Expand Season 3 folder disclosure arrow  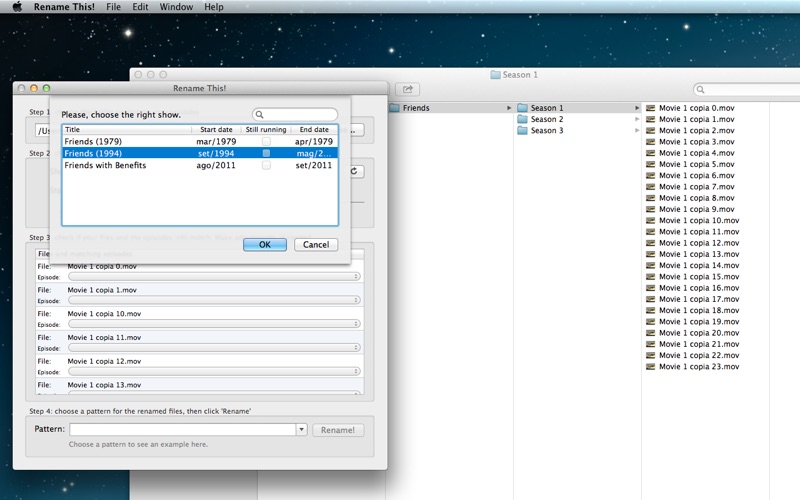click(637, 130)
